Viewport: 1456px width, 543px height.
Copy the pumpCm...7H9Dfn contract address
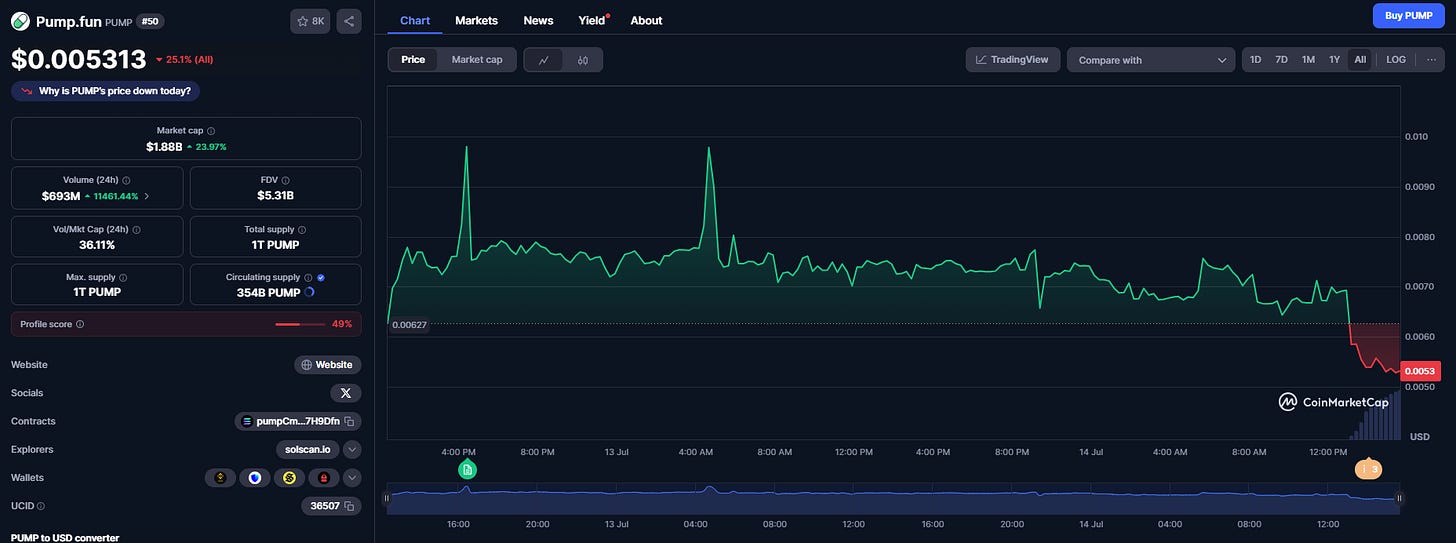pyautogui.click(x=349, y=422)
